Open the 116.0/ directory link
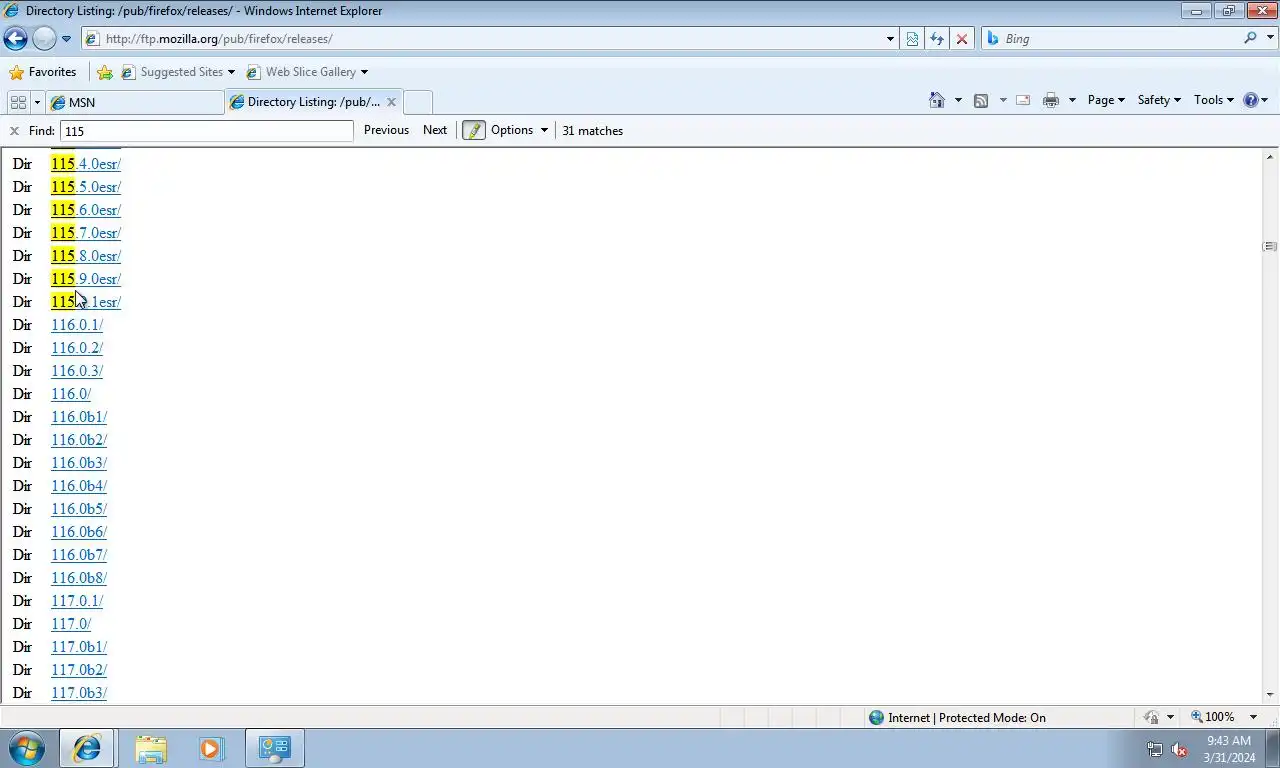Image resolution: width=1280 pixels, height=768 pixels. tap(71, 394)
